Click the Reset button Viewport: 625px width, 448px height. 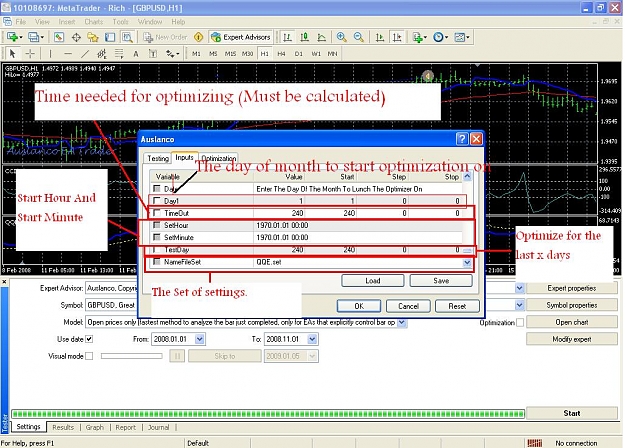[x=457, y=306]
